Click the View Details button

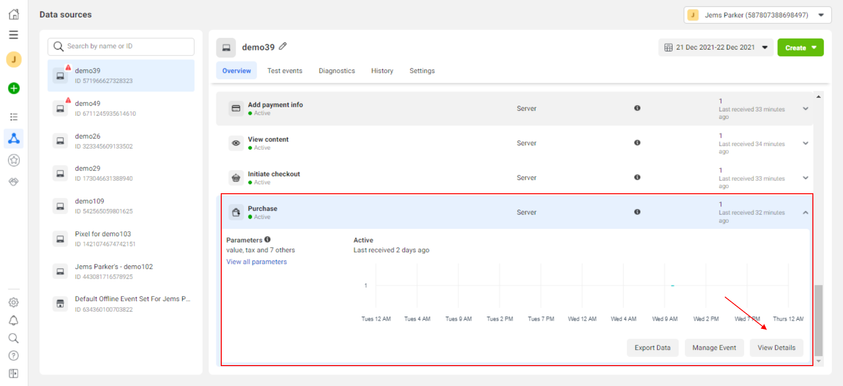click(x=776, y=348)
